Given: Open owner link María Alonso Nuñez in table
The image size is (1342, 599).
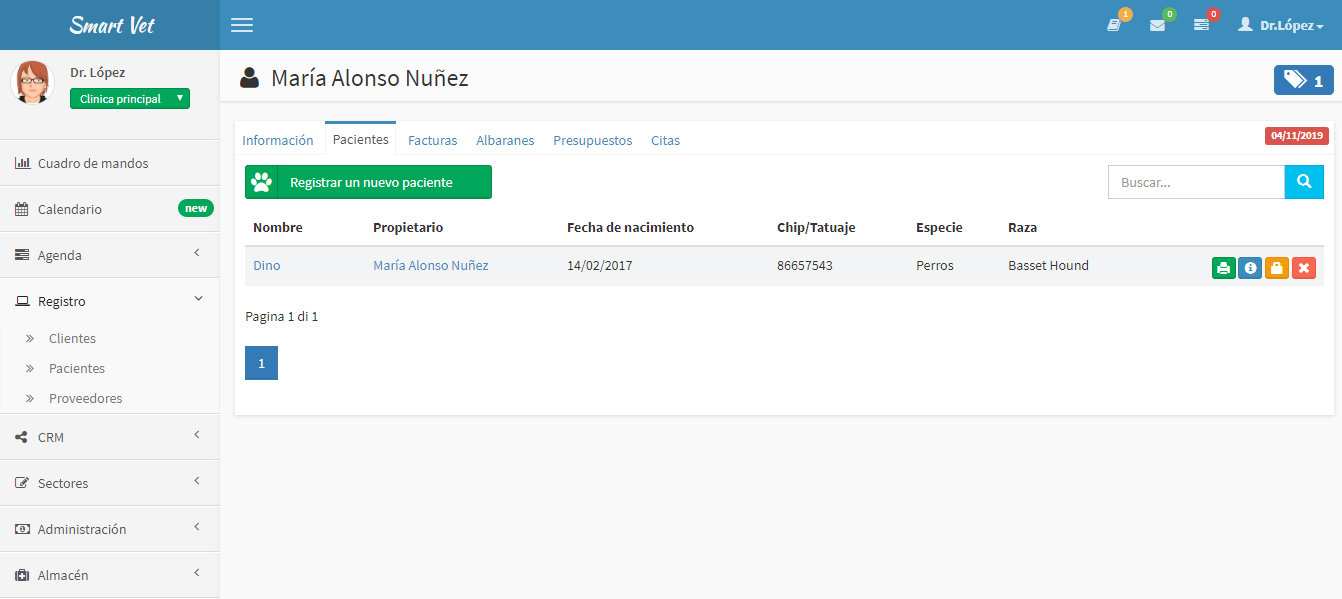Looking at the screenshot, I should coord(431,265).
